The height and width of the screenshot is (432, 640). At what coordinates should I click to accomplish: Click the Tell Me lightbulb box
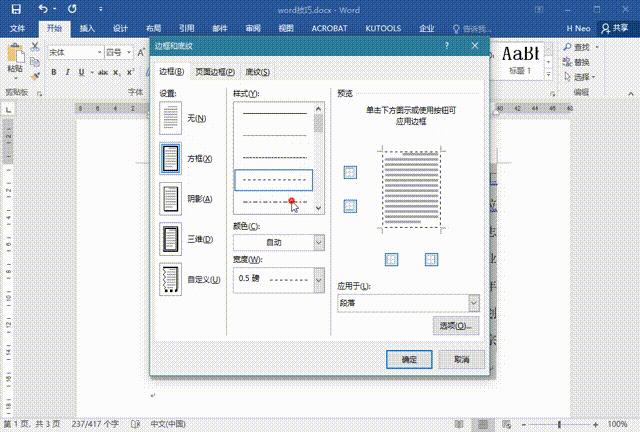point(472,29)
